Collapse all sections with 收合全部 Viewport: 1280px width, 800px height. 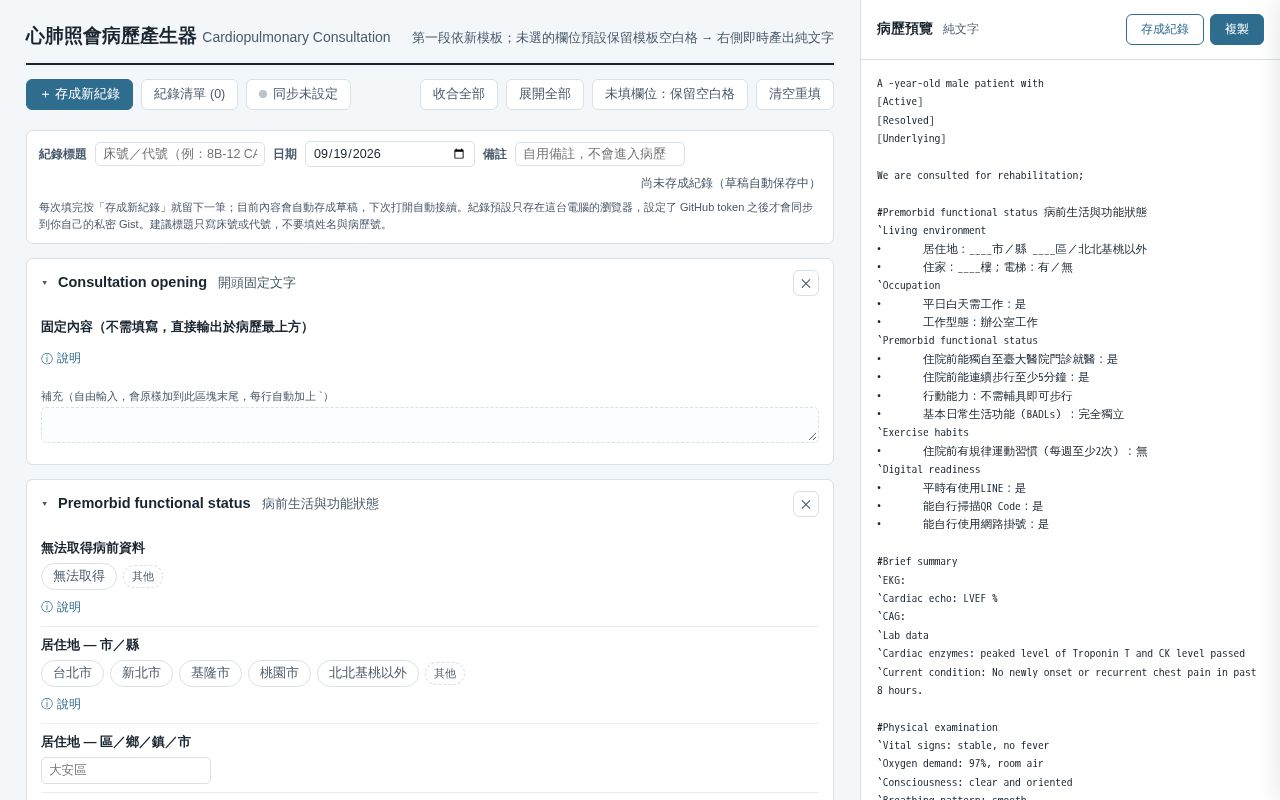[x=459, y=94]
